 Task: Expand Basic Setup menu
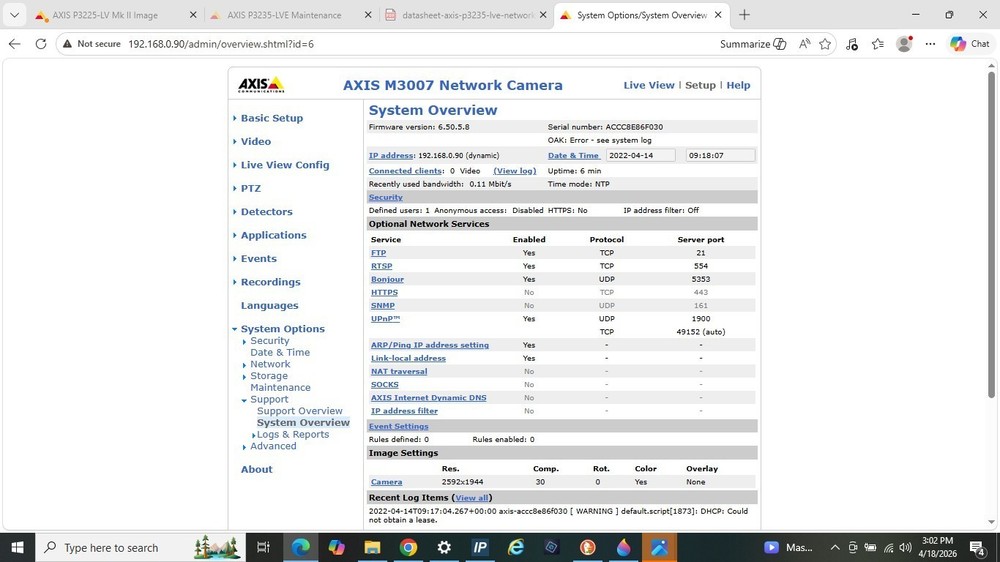(272, 118)
